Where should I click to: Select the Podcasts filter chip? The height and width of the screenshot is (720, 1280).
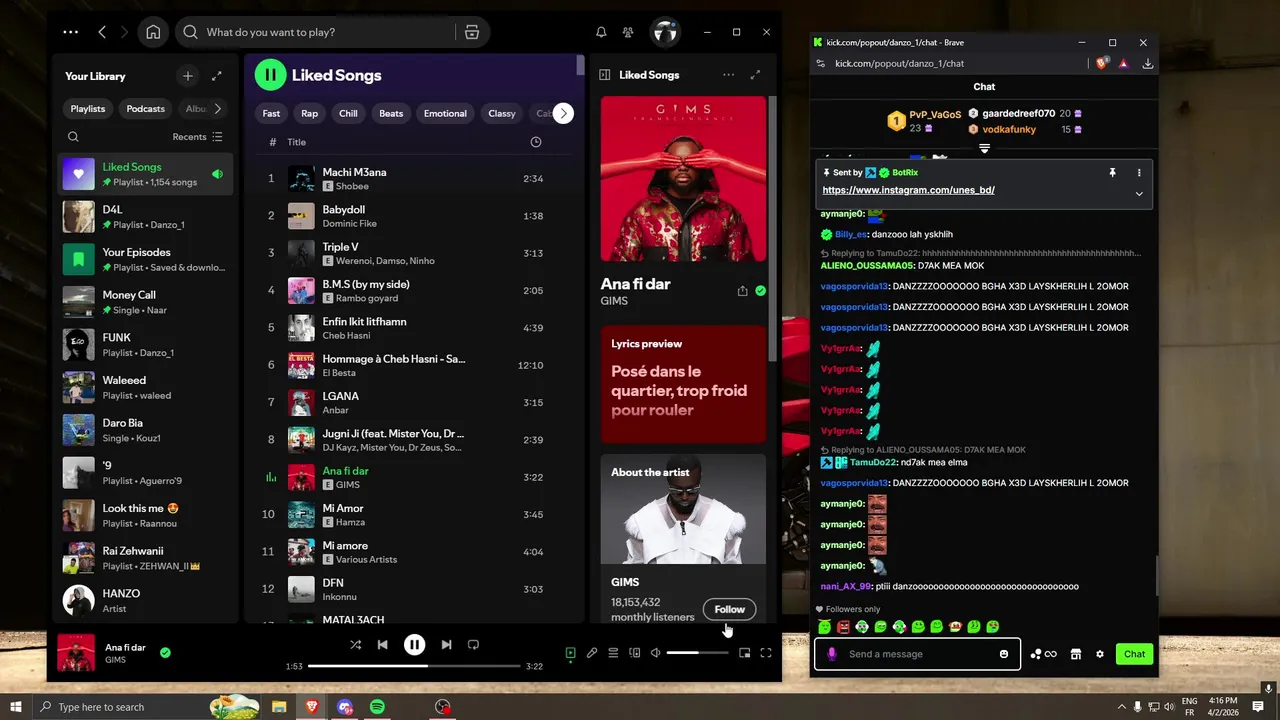click(x=145, y=109)
